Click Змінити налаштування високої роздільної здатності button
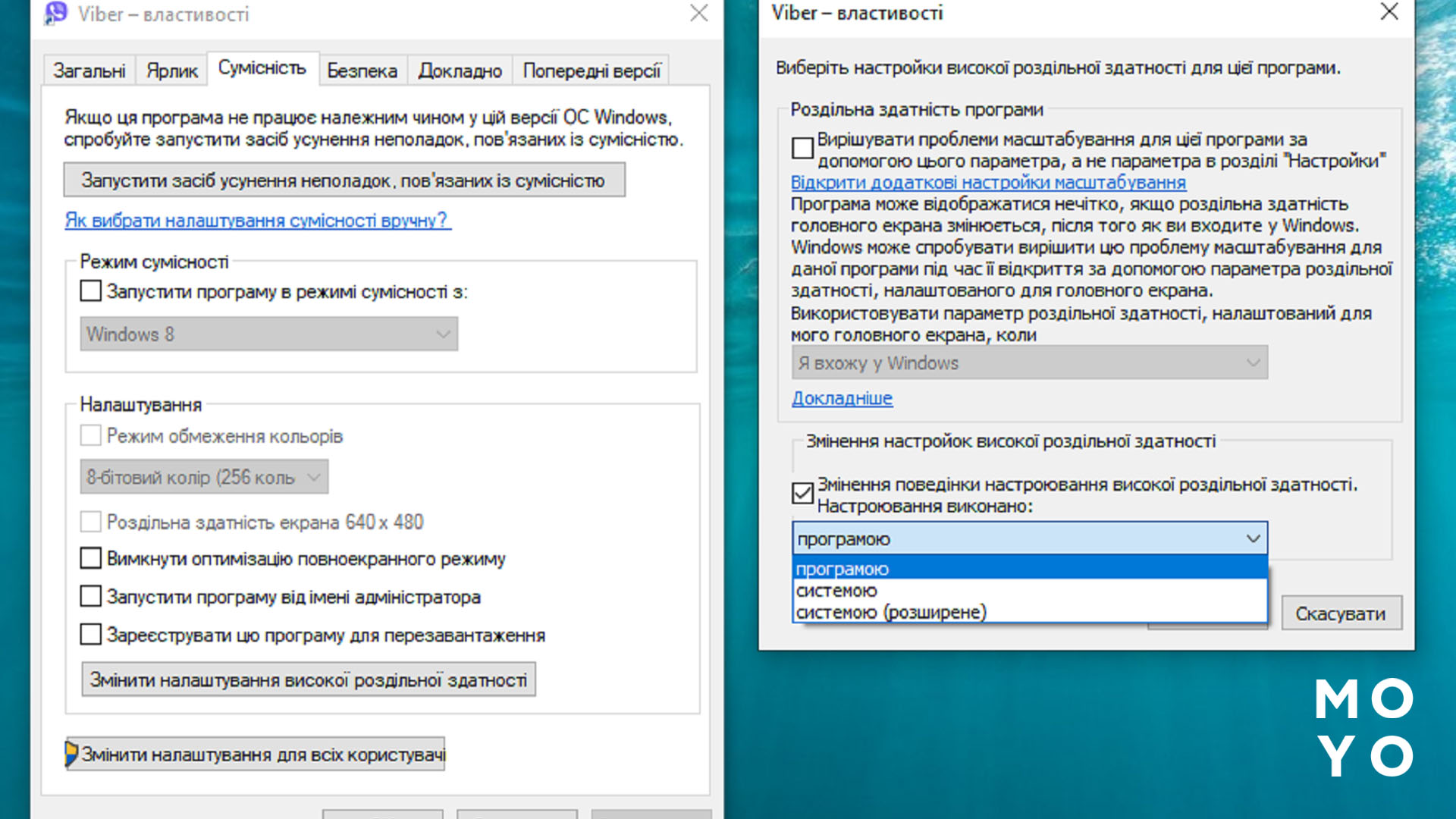Viewport: 1456px width, 819px height. click(309, 679)
